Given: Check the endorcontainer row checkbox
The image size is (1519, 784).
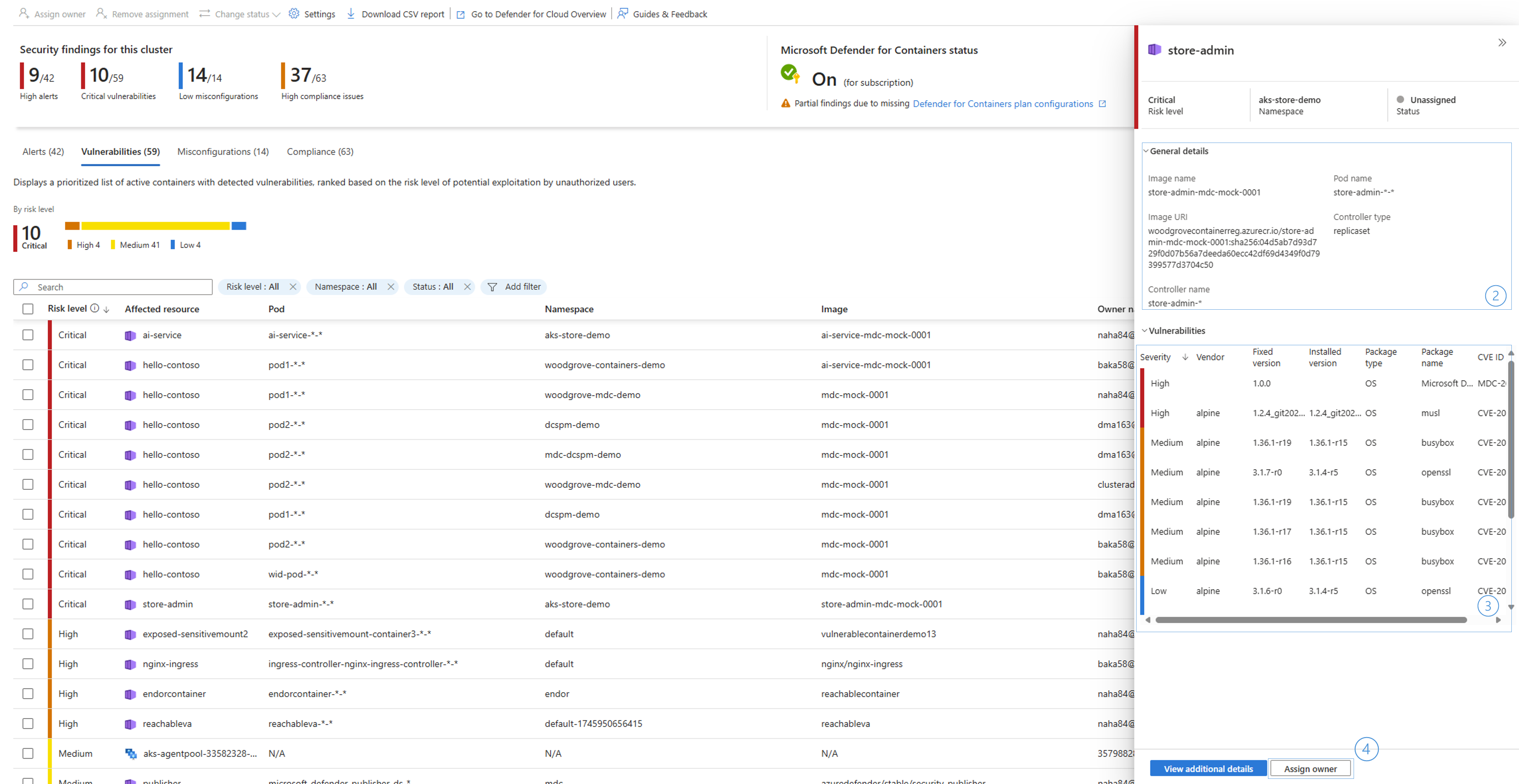Looking at the screenshot, I should (x=28, y=694).
